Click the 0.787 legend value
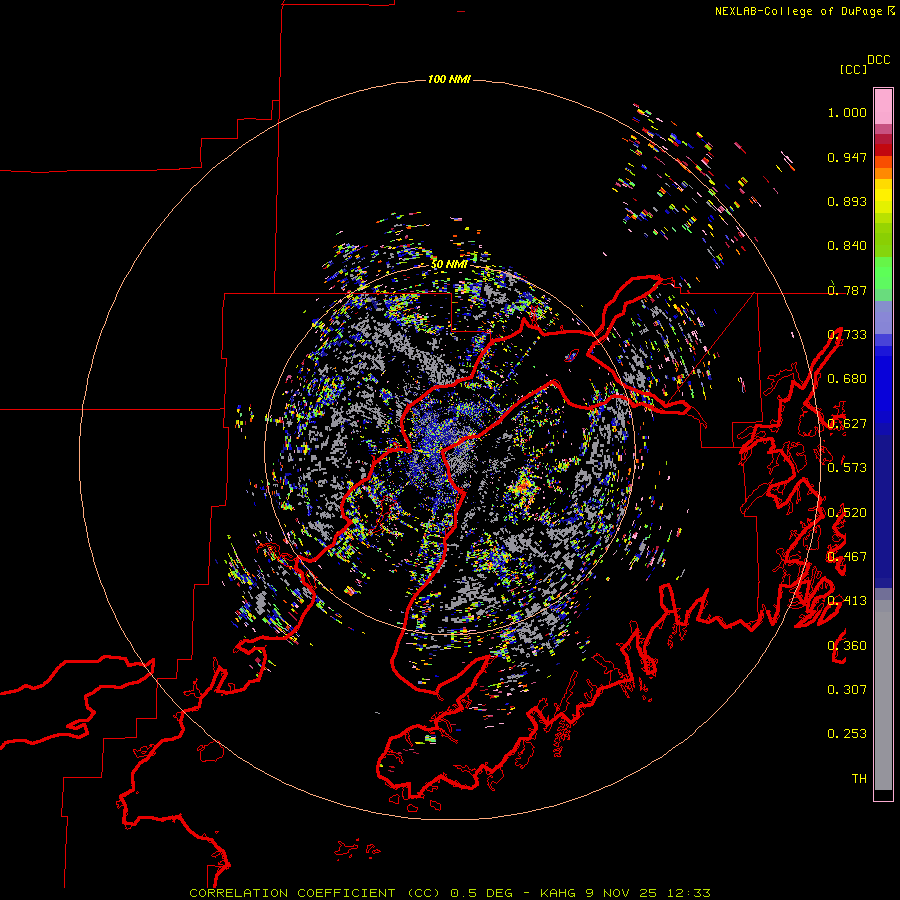Image resolution: width=900 pixels, height=900 pixels. click(847, 290)
